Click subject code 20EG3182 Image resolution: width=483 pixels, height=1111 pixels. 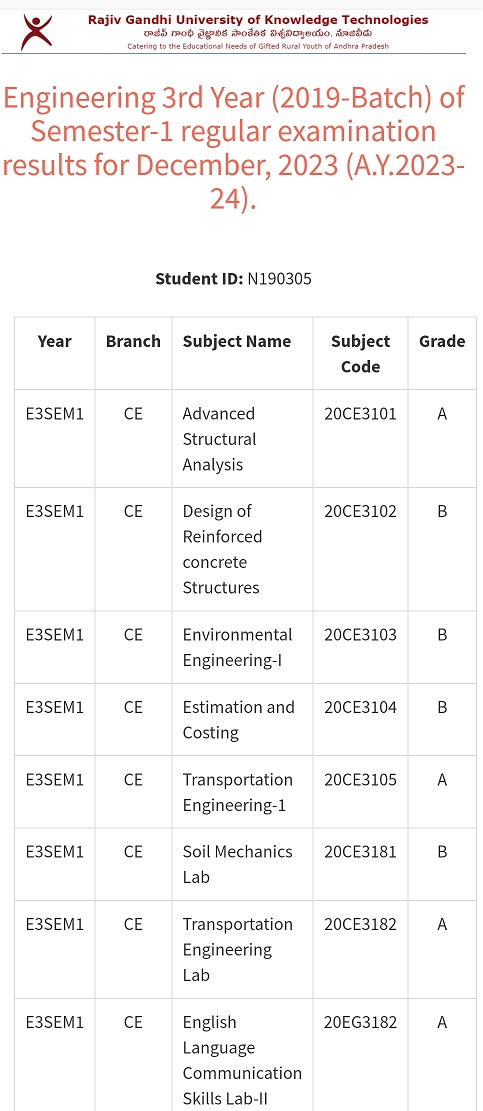(x=360, y=1022)
